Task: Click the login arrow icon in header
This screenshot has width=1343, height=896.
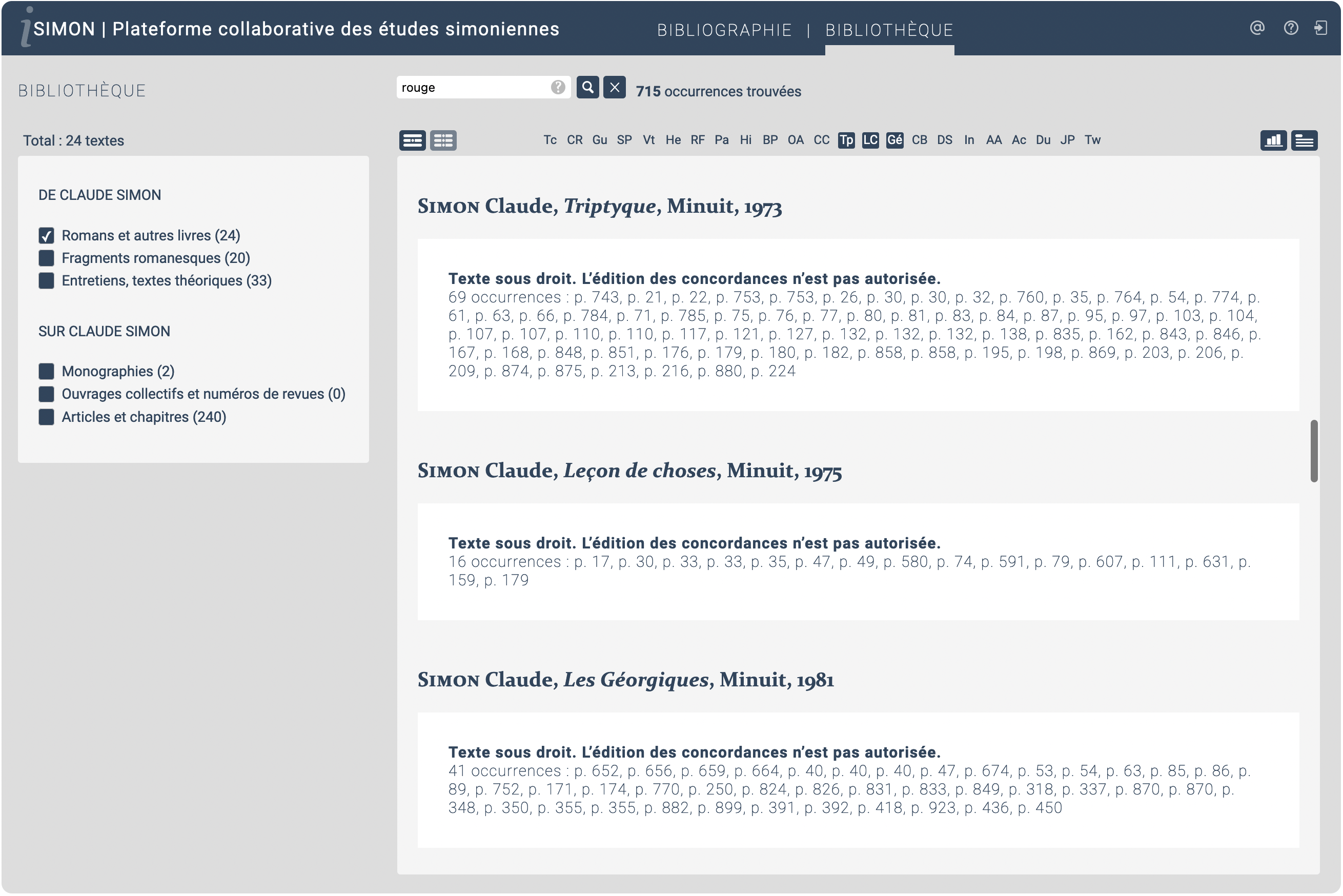Action: [x=1320, y=28]
